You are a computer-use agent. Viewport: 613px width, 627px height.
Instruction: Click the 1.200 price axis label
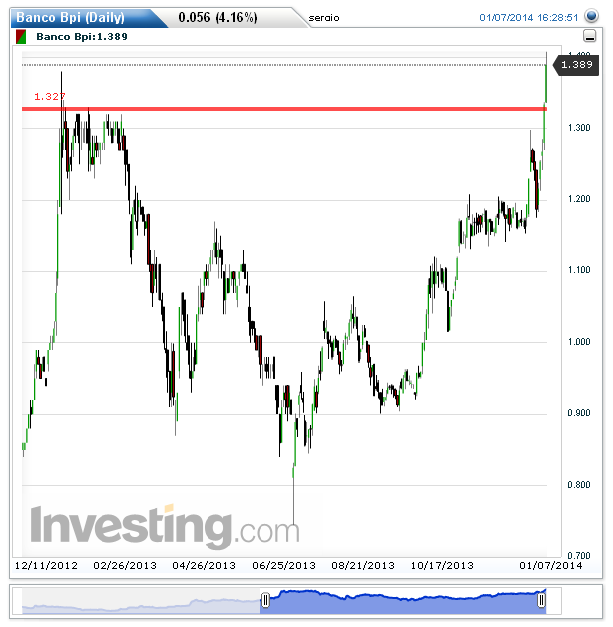(579, 199)
